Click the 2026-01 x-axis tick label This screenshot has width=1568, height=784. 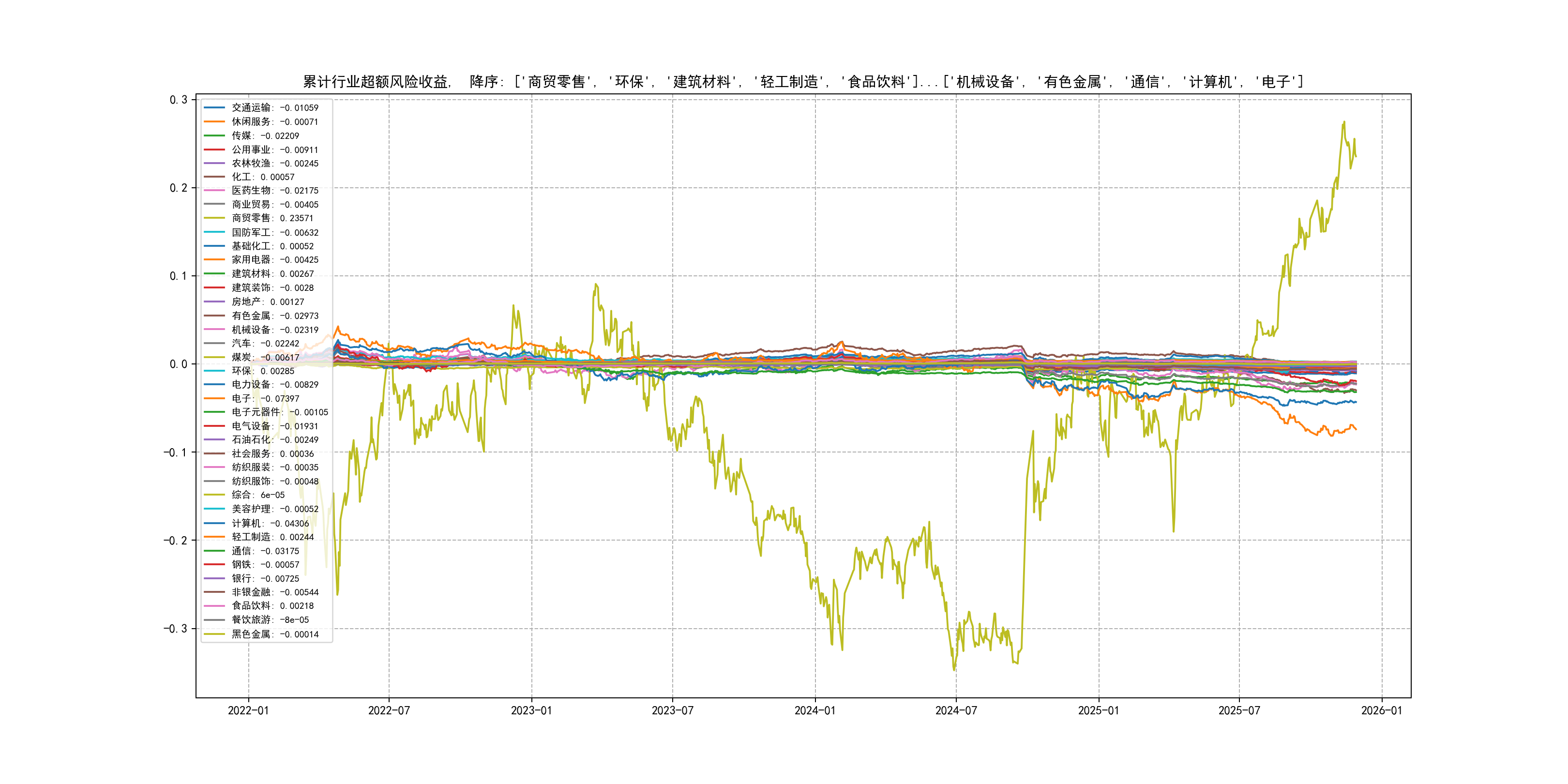1381,710
